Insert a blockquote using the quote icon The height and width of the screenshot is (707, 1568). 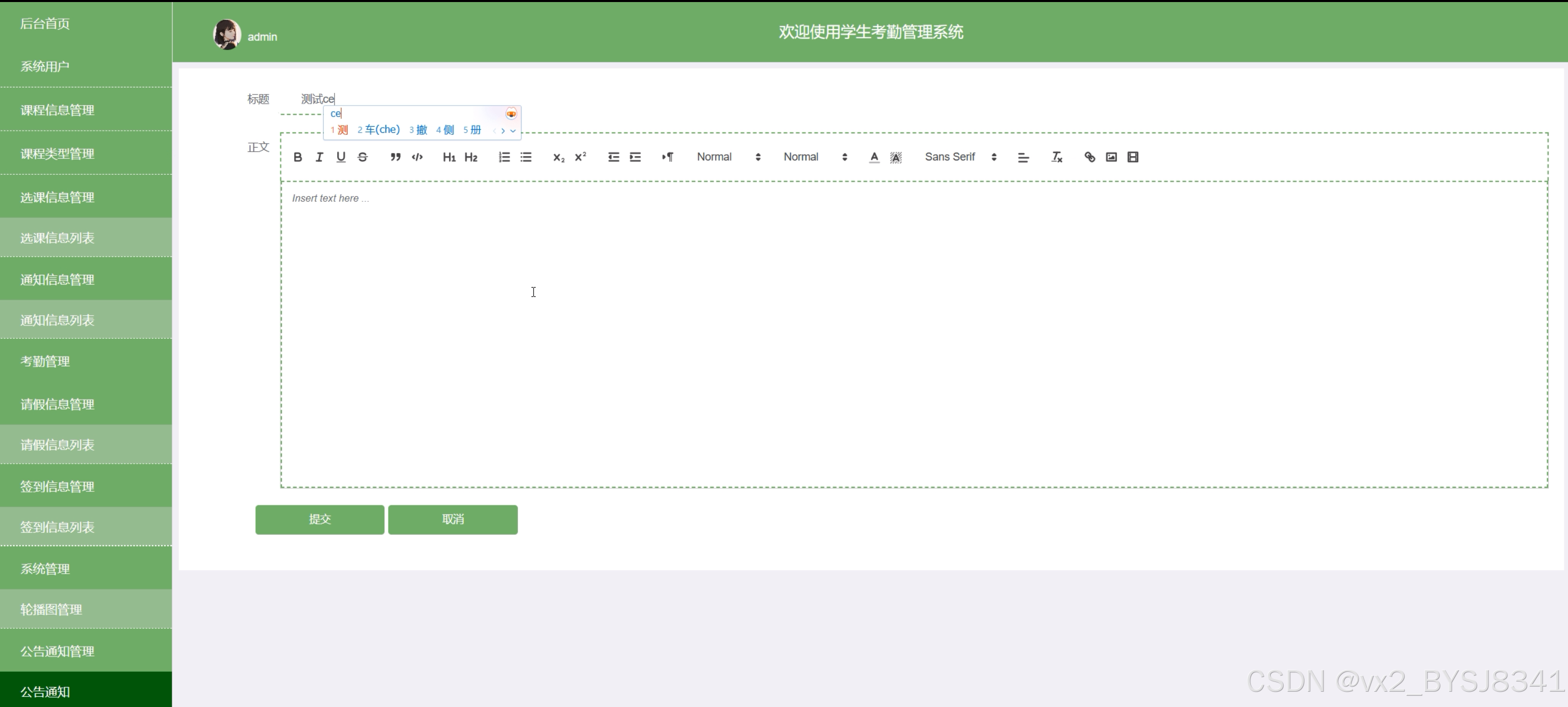pos(395,157)
